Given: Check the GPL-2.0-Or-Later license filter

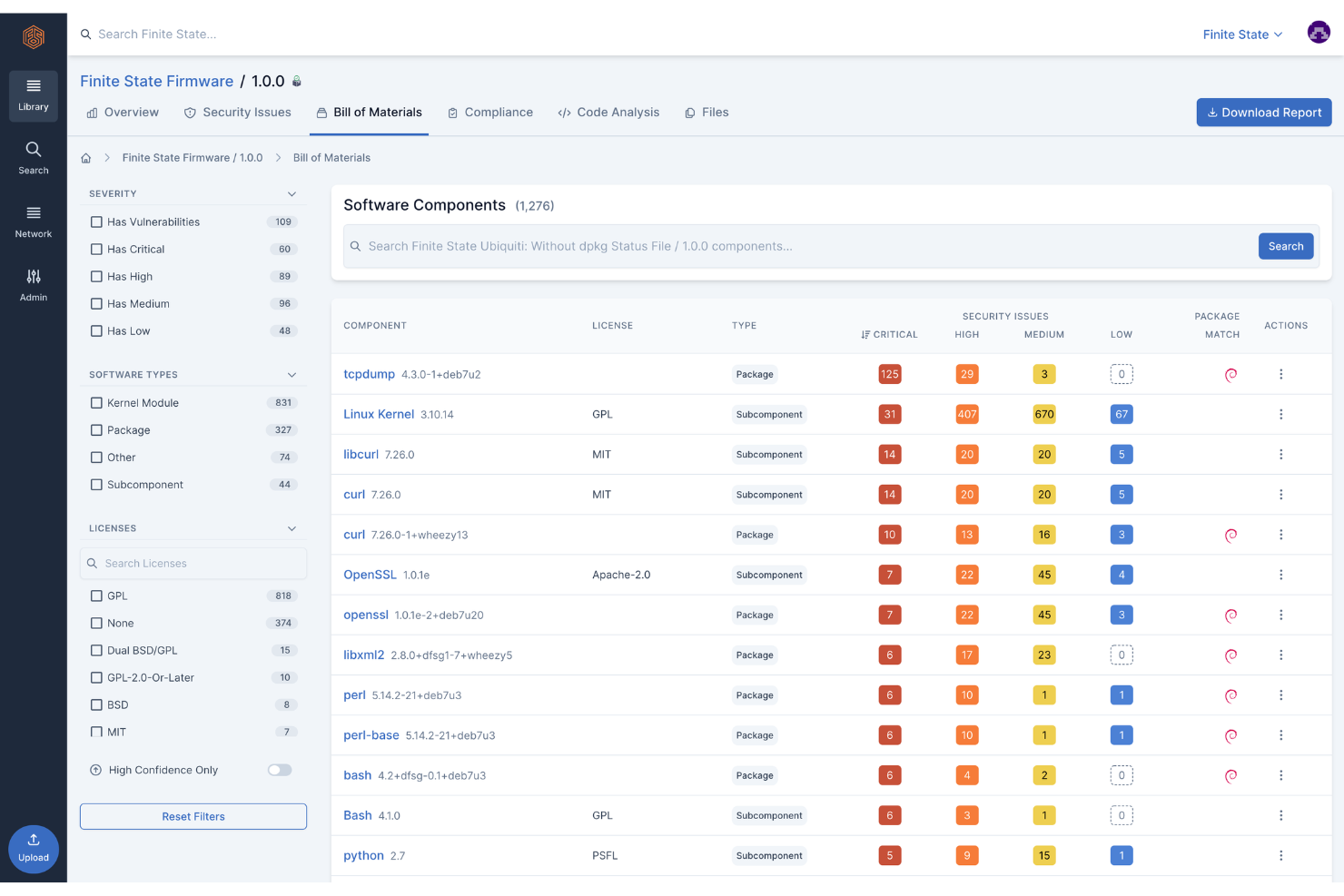Looking at the screenshot, I should point(96,677).
